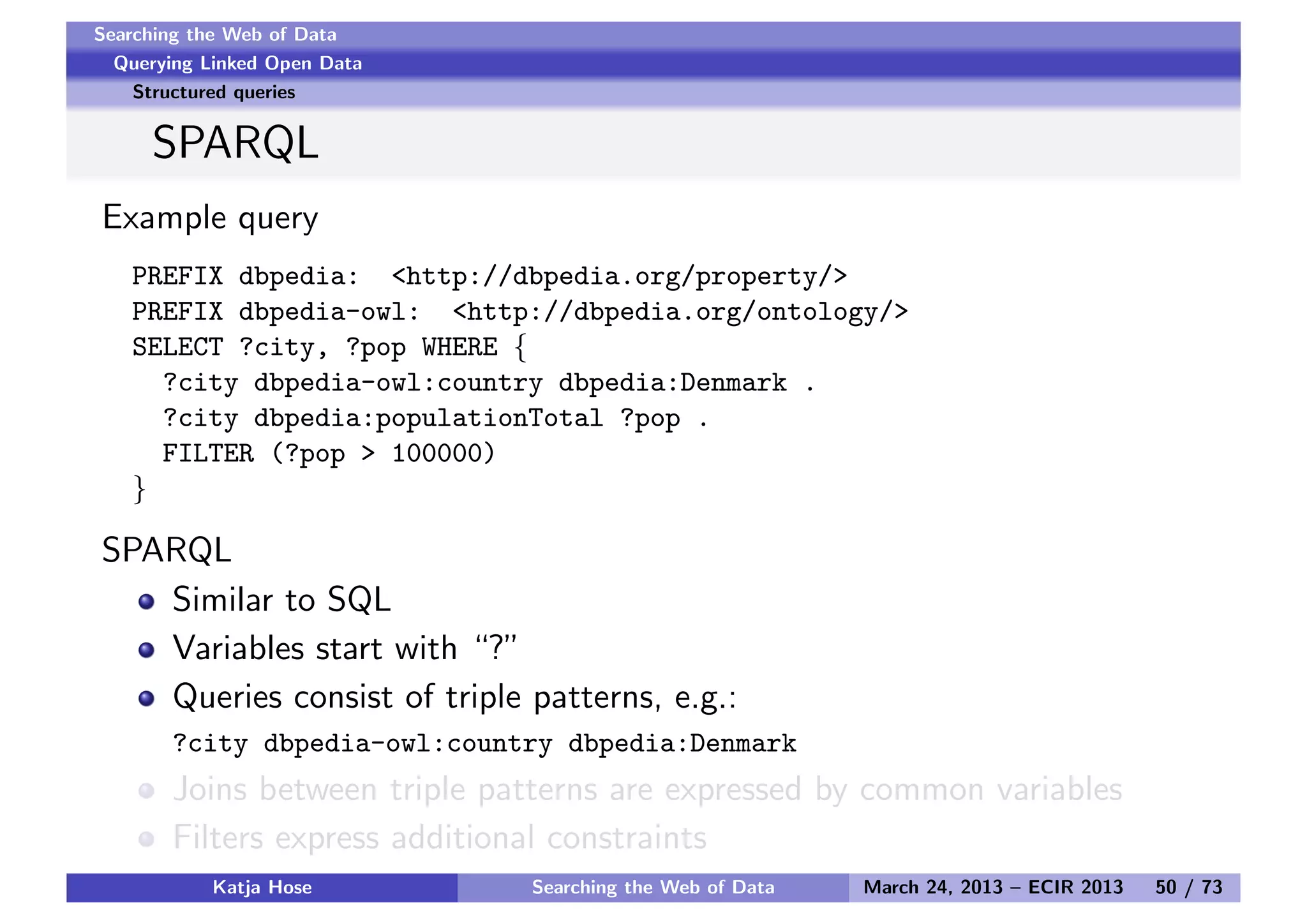The width and height of the screenshot is (1307, 924).
Task: Click the 'Example query' heading
Action: click(210, 218)
